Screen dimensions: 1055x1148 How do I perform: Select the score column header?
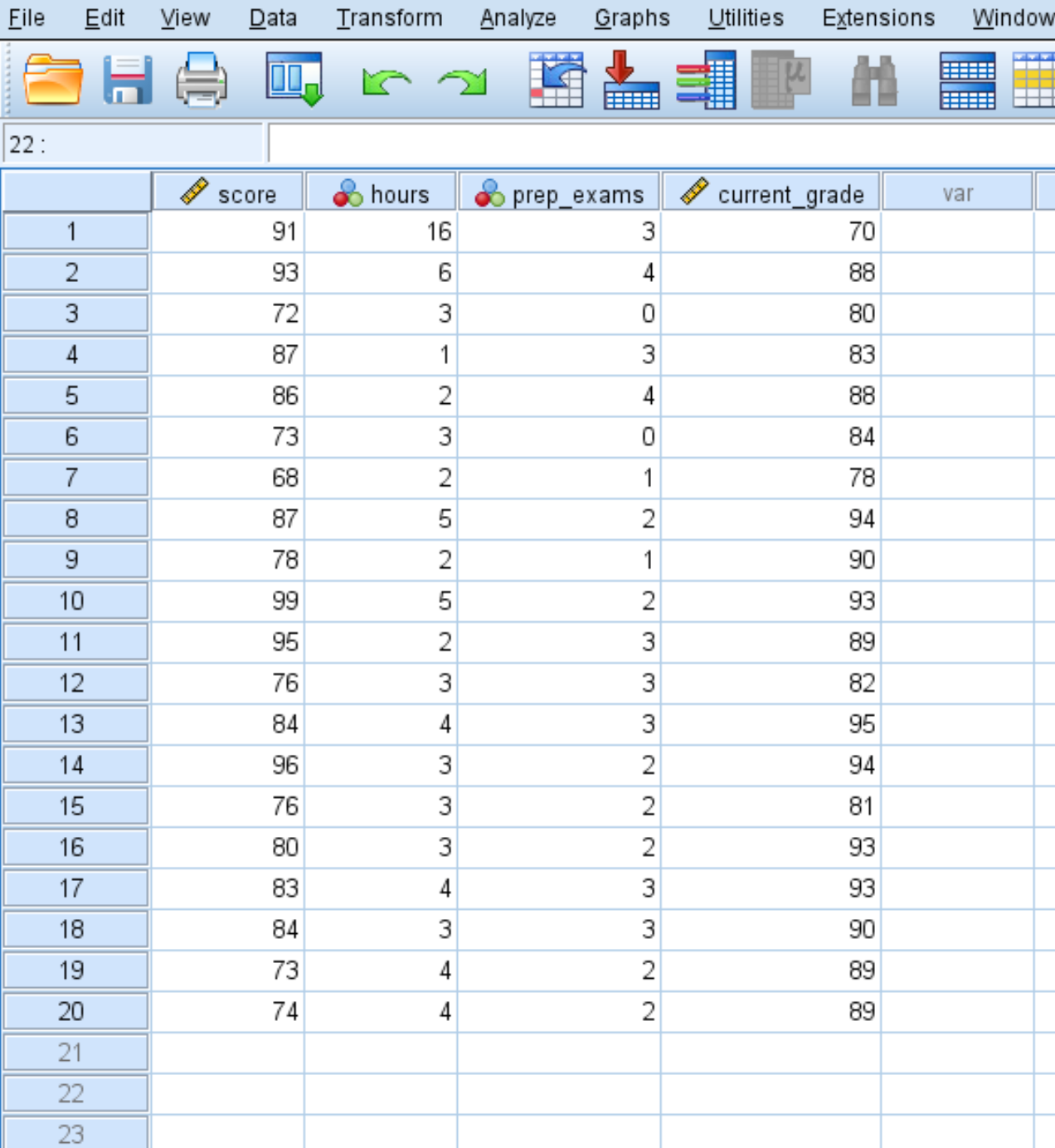[x=228, y=192]
